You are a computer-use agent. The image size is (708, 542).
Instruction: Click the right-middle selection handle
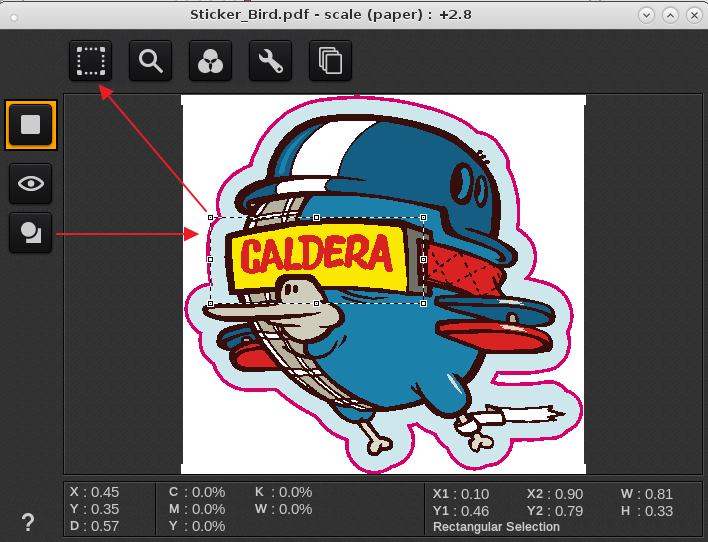[x=424, y=260]
